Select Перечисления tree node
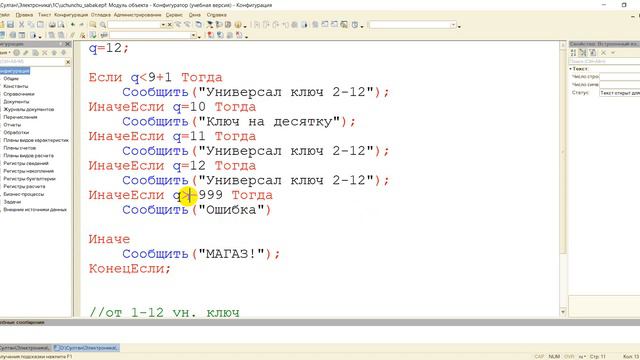This screenshot has height=360, width=640. point(20,117)
